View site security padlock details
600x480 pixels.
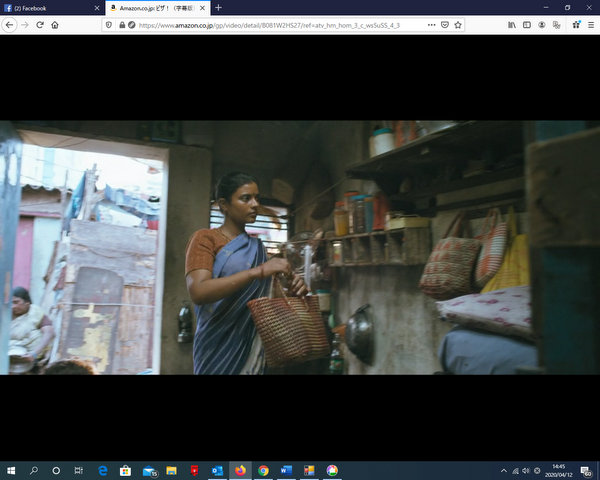pyautogui.click(x=122, y=25)
